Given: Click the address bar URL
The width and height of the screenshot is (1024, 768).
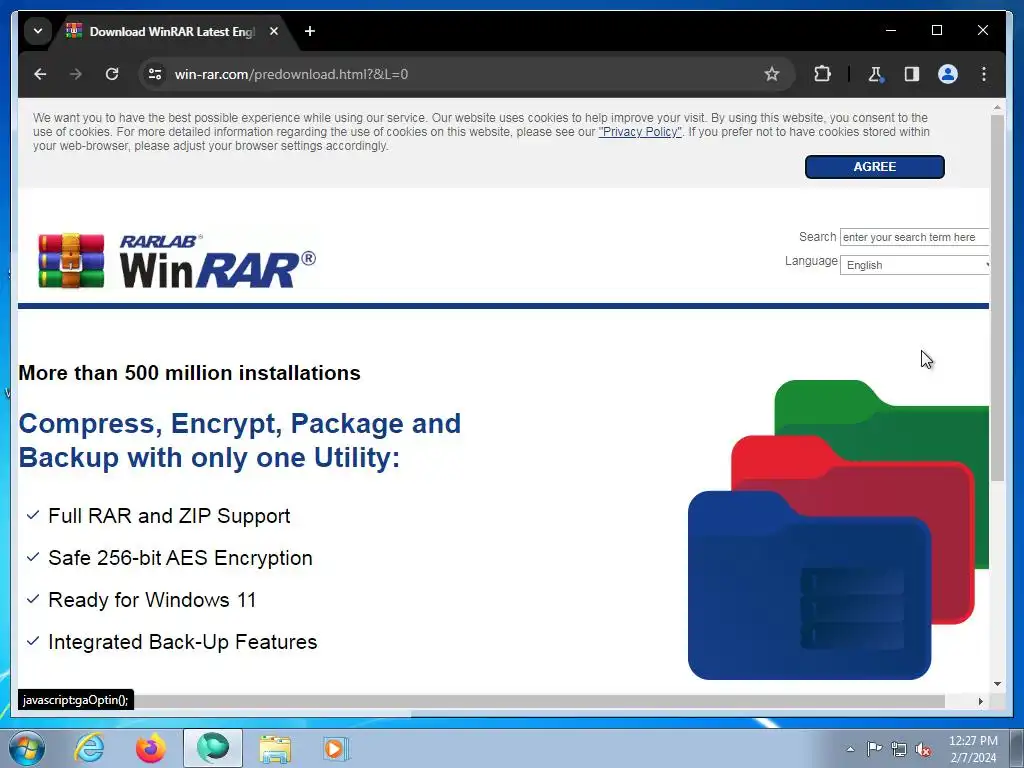Looking at the screenshot, I should point(291,74).
